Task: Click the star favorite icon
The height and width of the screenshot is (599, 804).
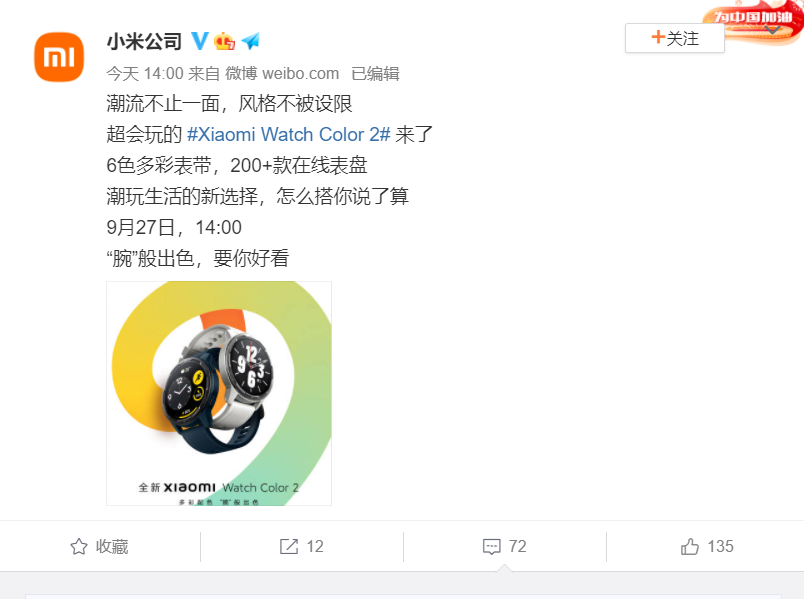Action: pos(79,547)
